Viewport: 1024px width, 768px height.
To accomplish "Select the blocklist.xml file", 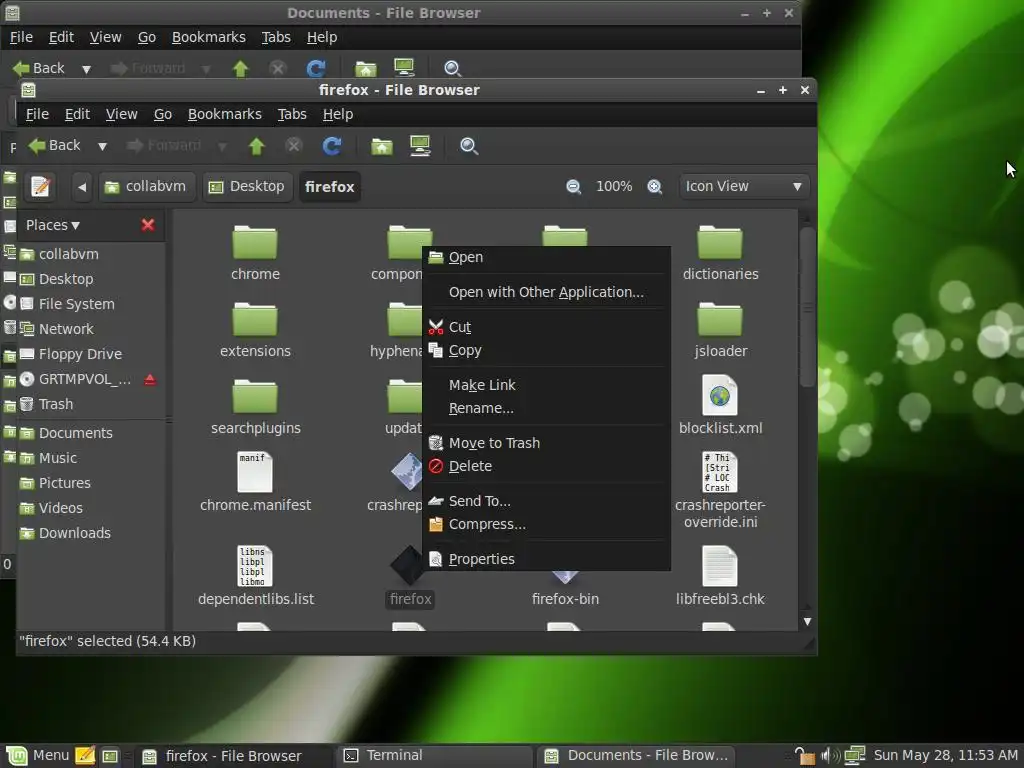I will (720, 406).
